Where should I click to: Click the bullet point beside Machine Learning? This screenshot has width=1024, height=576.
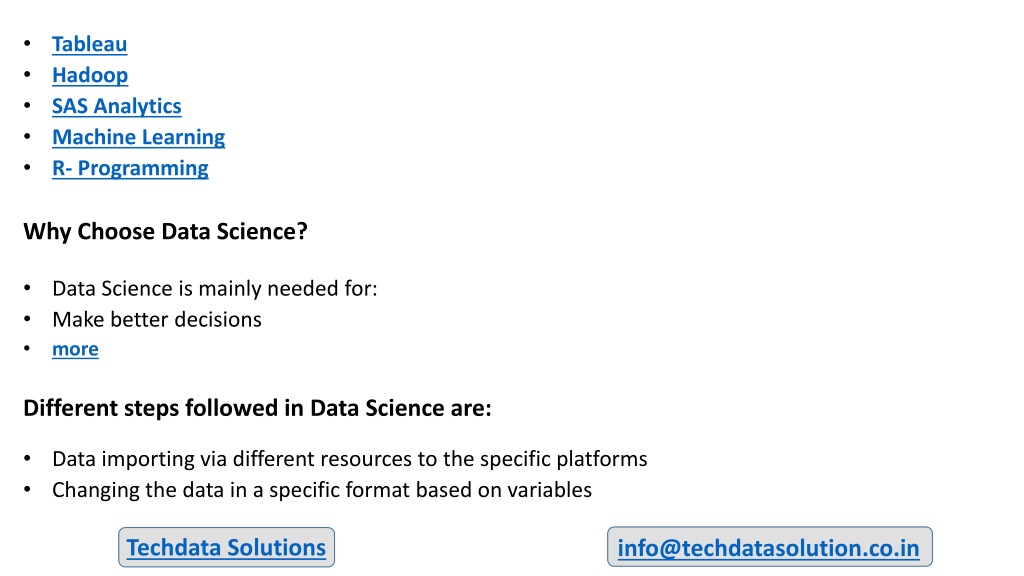point(27,136)
